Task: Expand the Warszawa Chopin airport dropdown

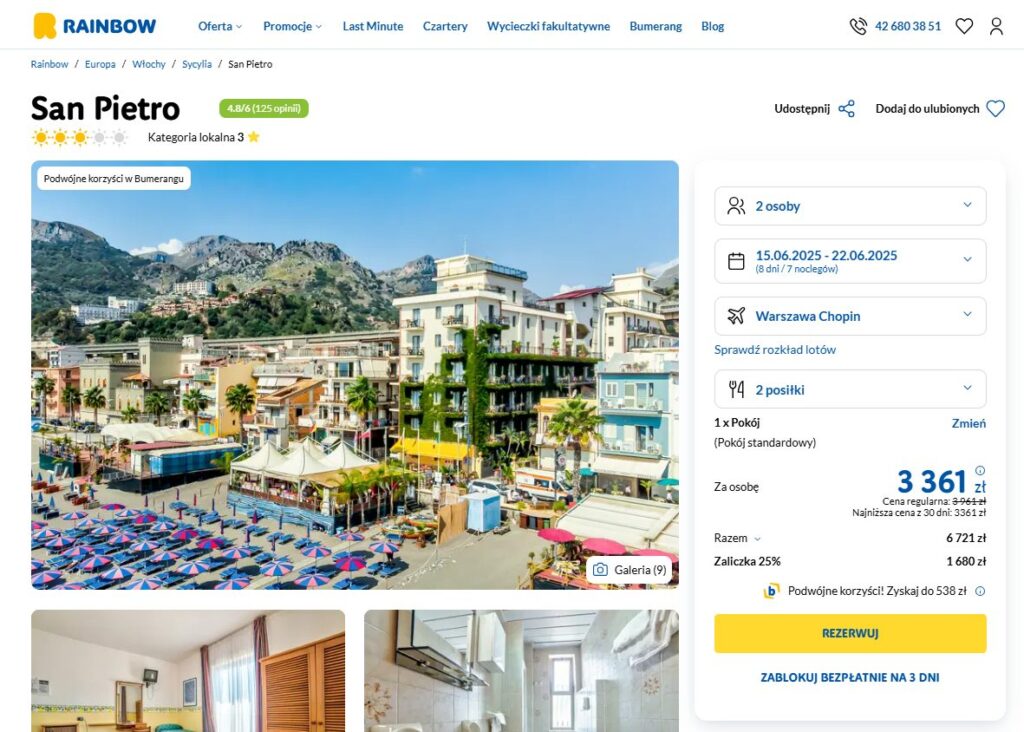Action: (850, 316)
